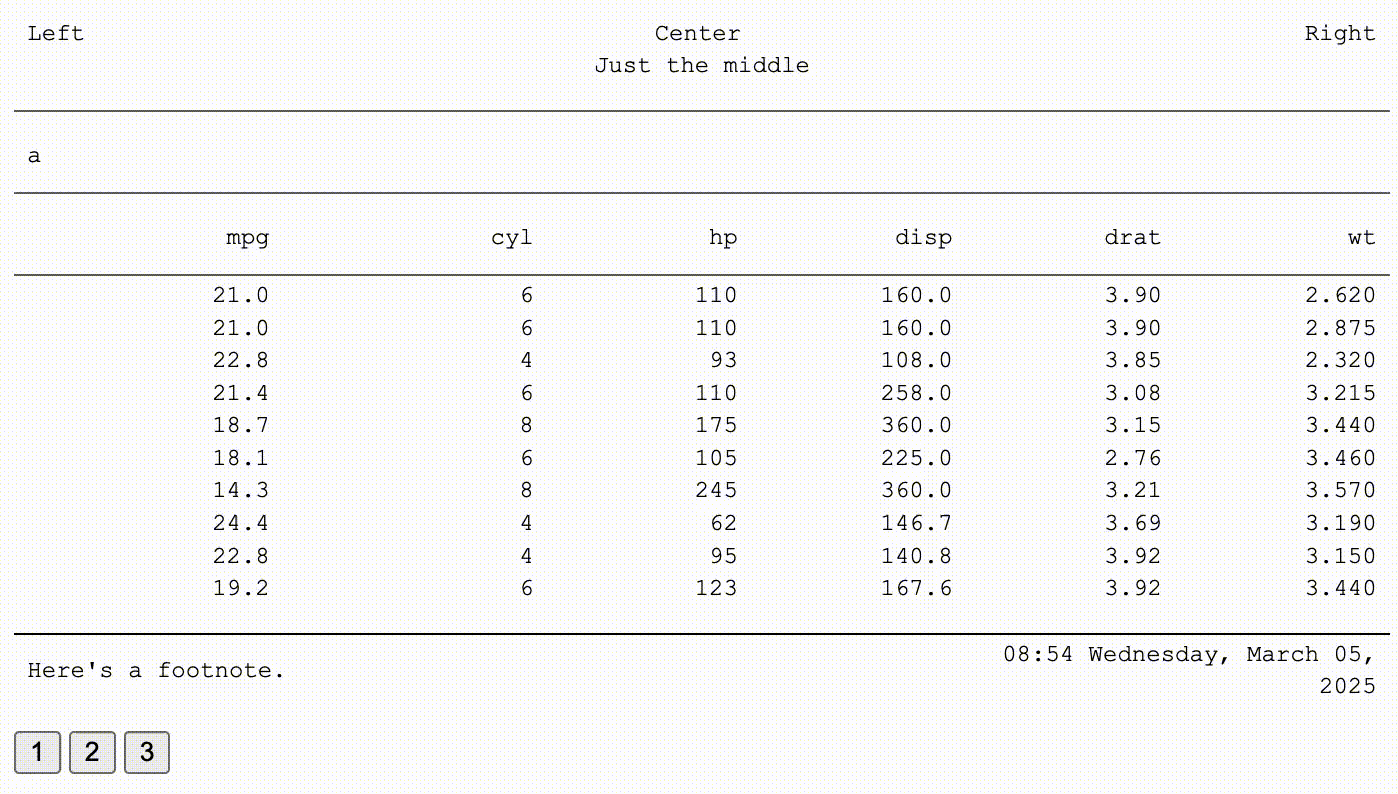Select the 'Just the middle' subtitle
Image resolution: width=1398 pixels, height=794 pixels.
(x=701, y=66)
